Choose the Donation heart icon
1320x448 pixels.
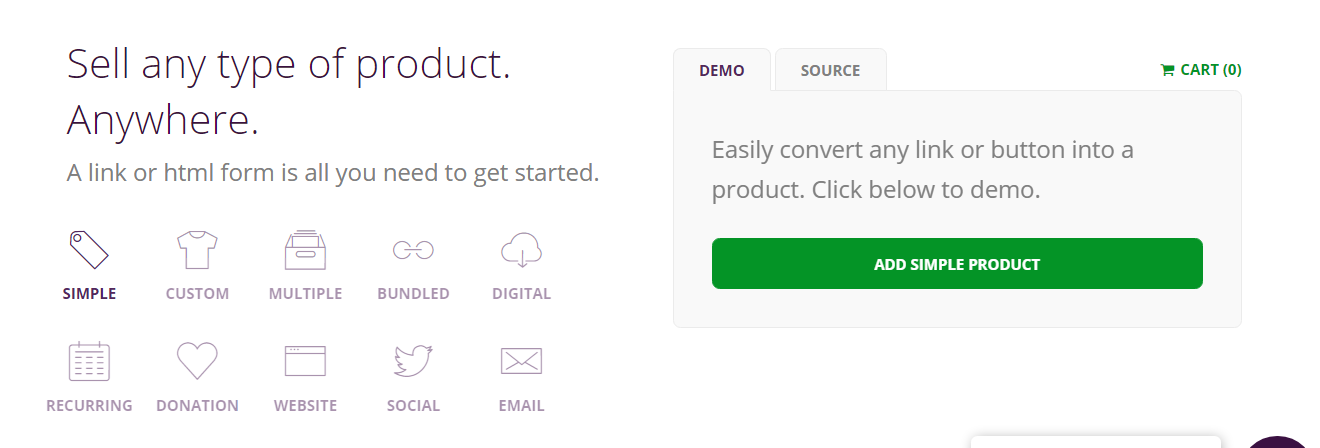[197, 361]
